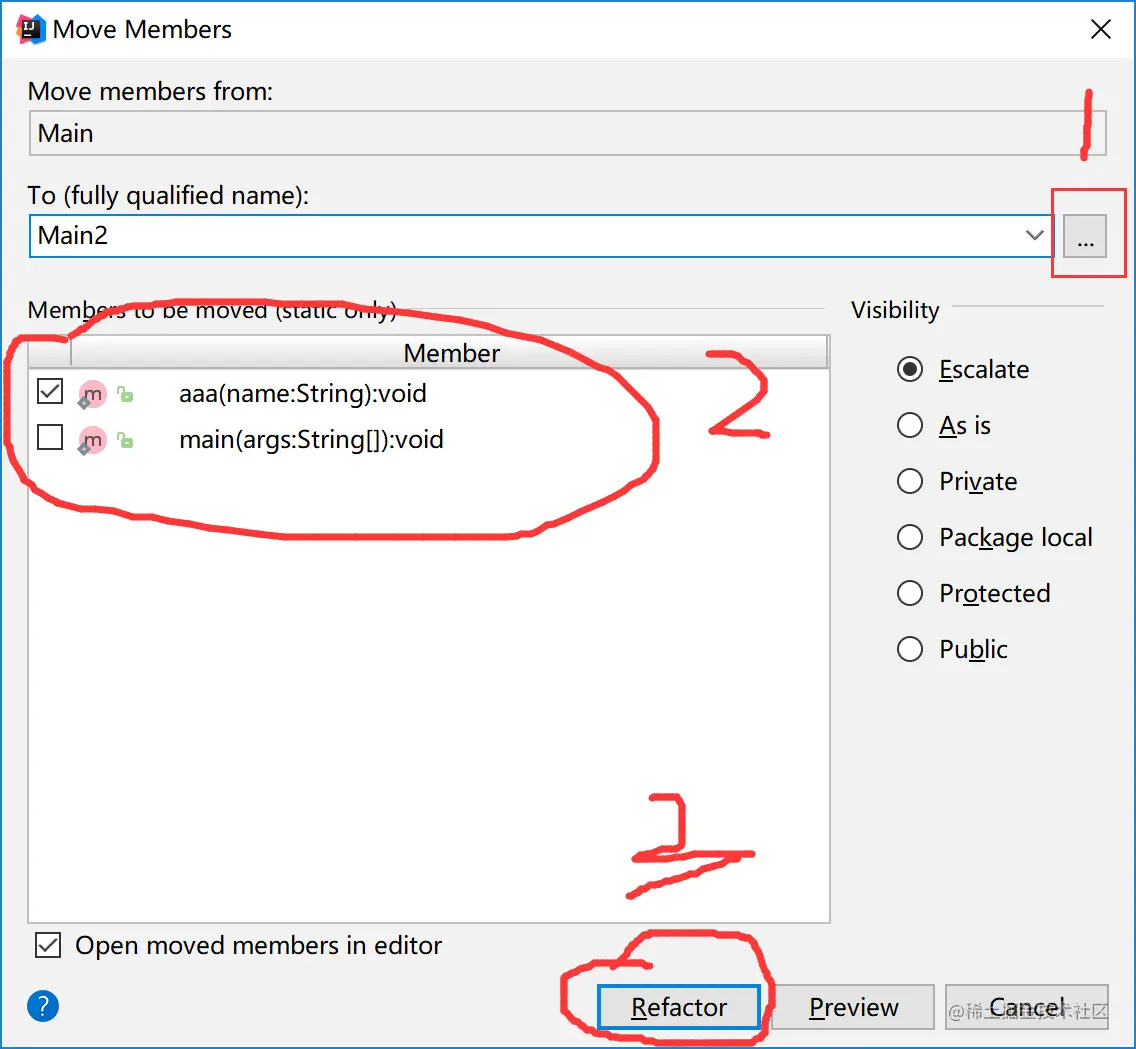This screenshot has width=1136, height=1049.
Task: Close the Move Members dialog
Action: 1100,29
